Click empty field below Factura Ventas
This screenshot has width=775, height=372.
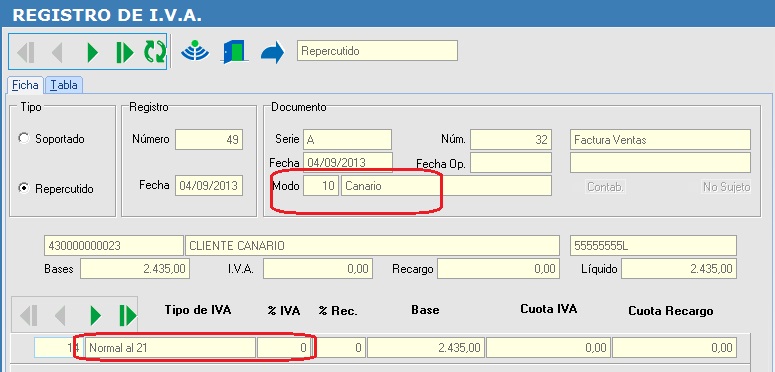[660, 163]
